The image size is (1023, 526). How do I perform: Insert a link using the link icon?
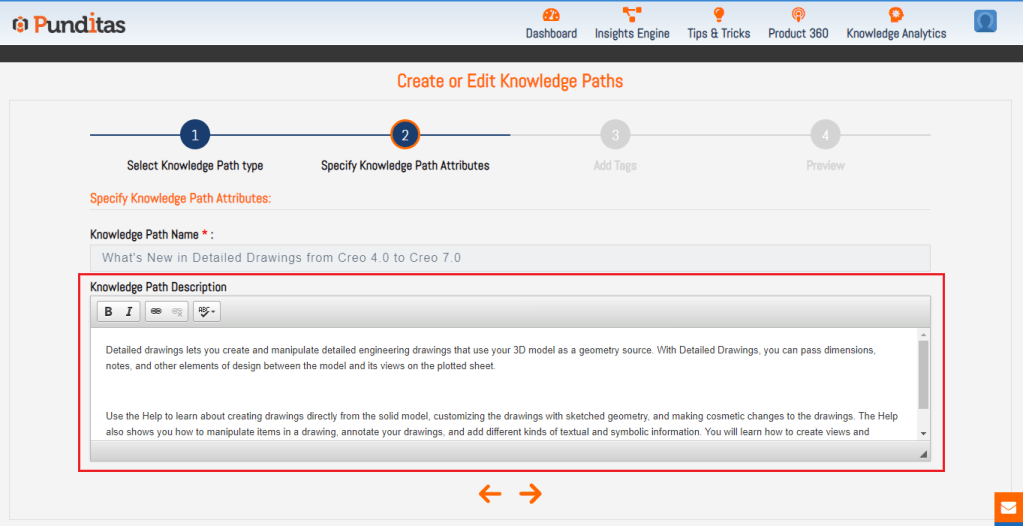tap(156, 312)
